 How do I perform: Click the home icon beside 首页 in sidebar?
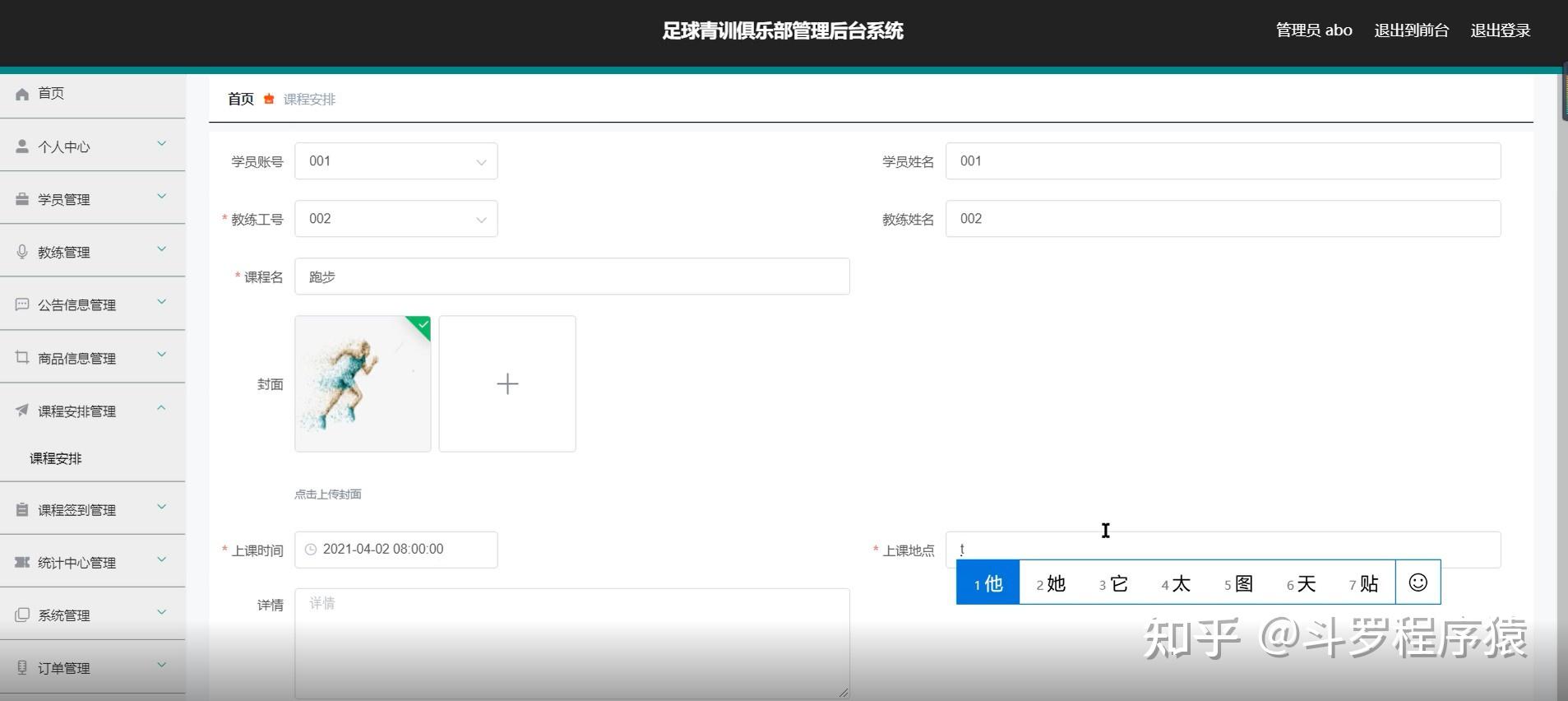(x=22, y=95)
